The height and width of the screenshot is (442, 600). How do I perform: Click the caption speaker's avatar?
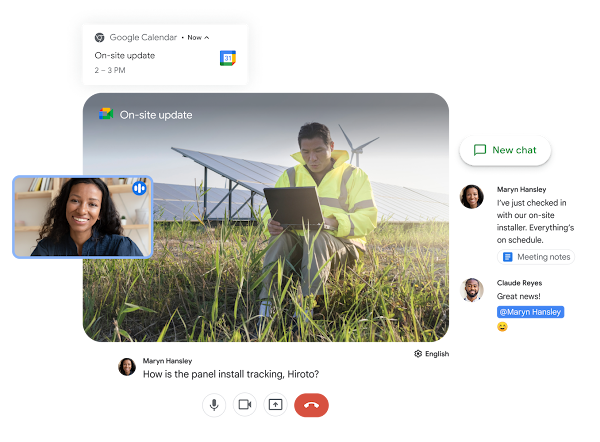[126, 367]
